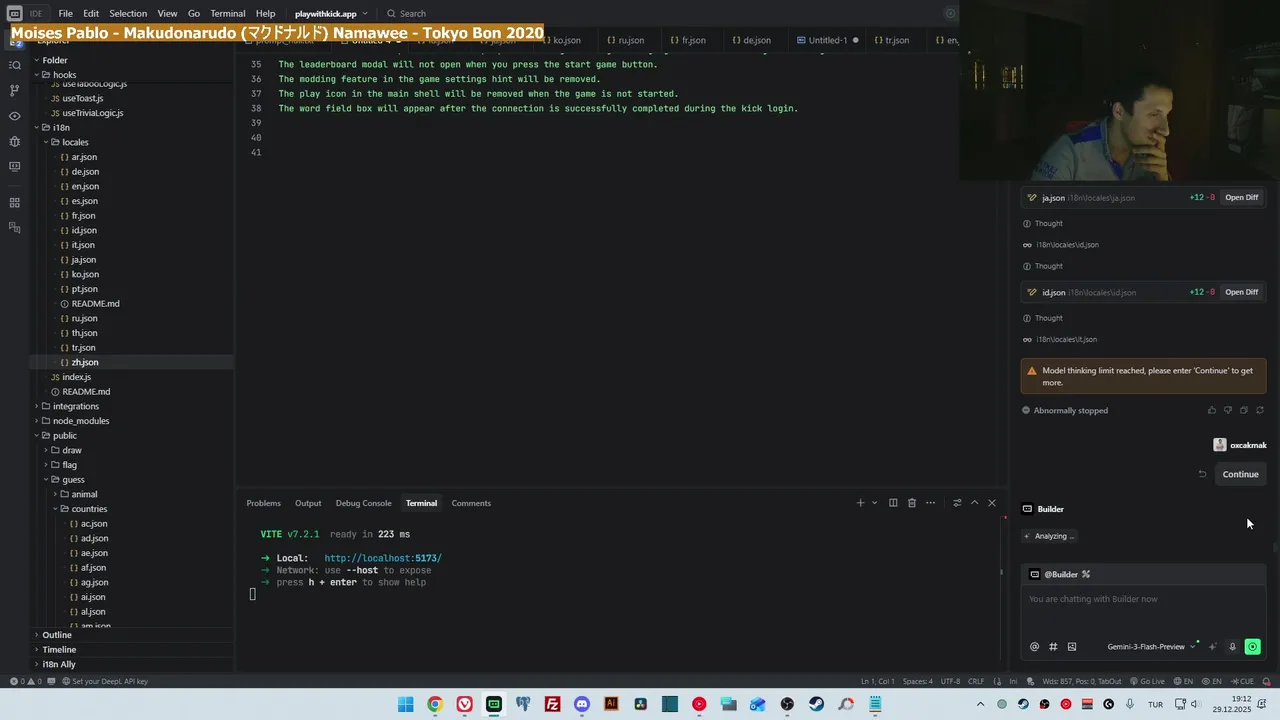Open the terminal panel's more actions menu
Image resolution: width=1280 pixels, height=720 pixels.
(930, 503)
